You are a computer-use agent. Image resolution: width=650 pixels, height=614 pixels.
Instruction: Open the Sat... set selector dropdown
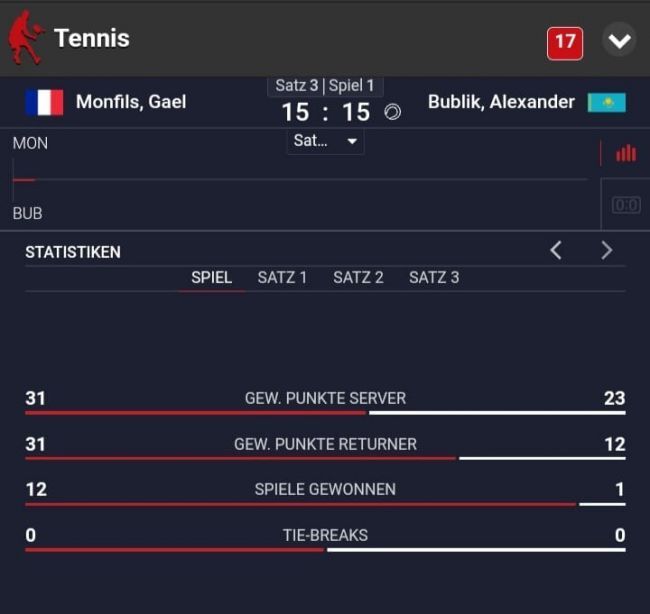click(325, 141)
